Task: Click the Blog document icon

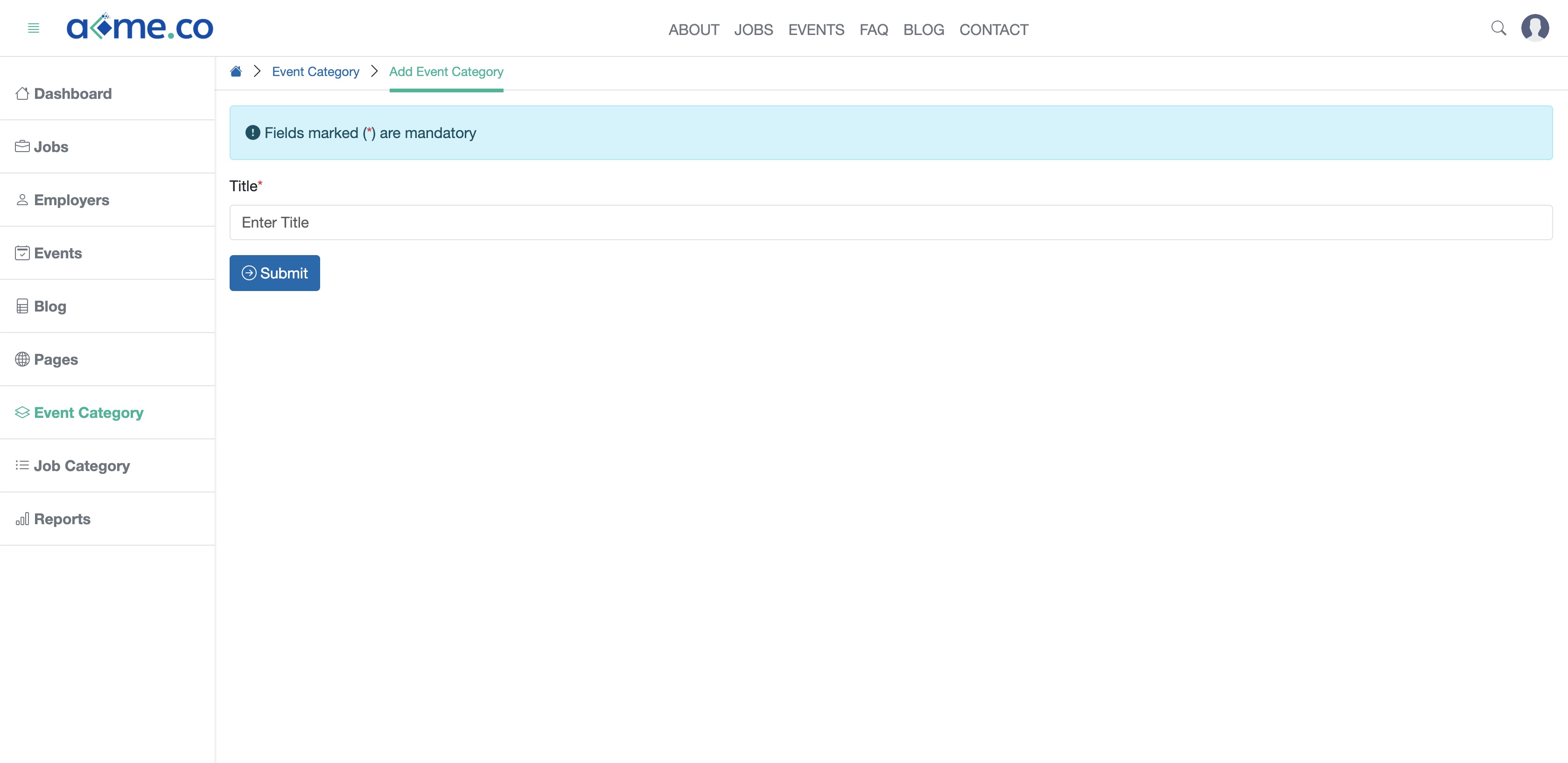Action: (22, 306)
